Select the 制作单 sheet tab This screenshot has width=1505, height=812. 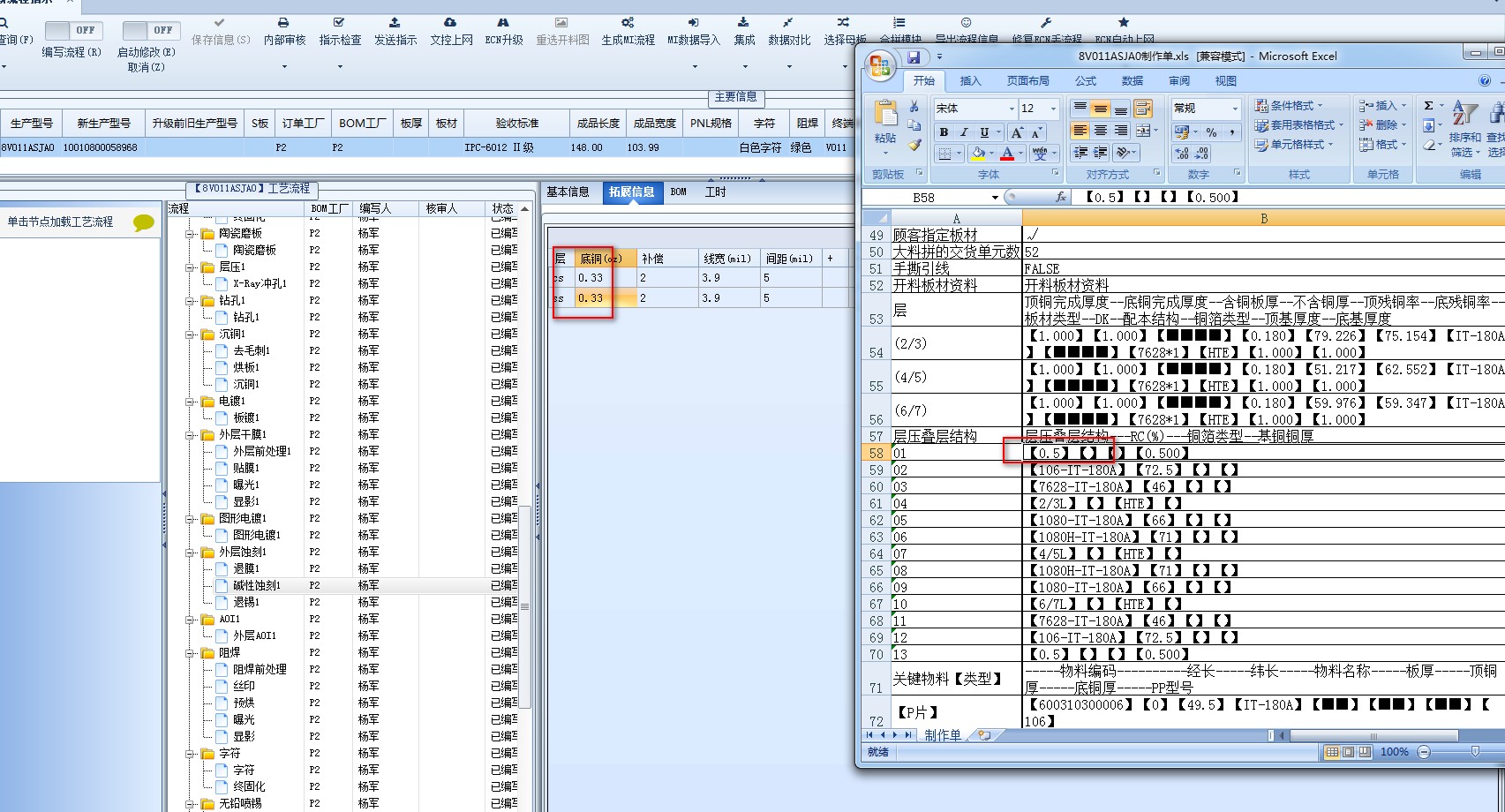coord(943,735)
